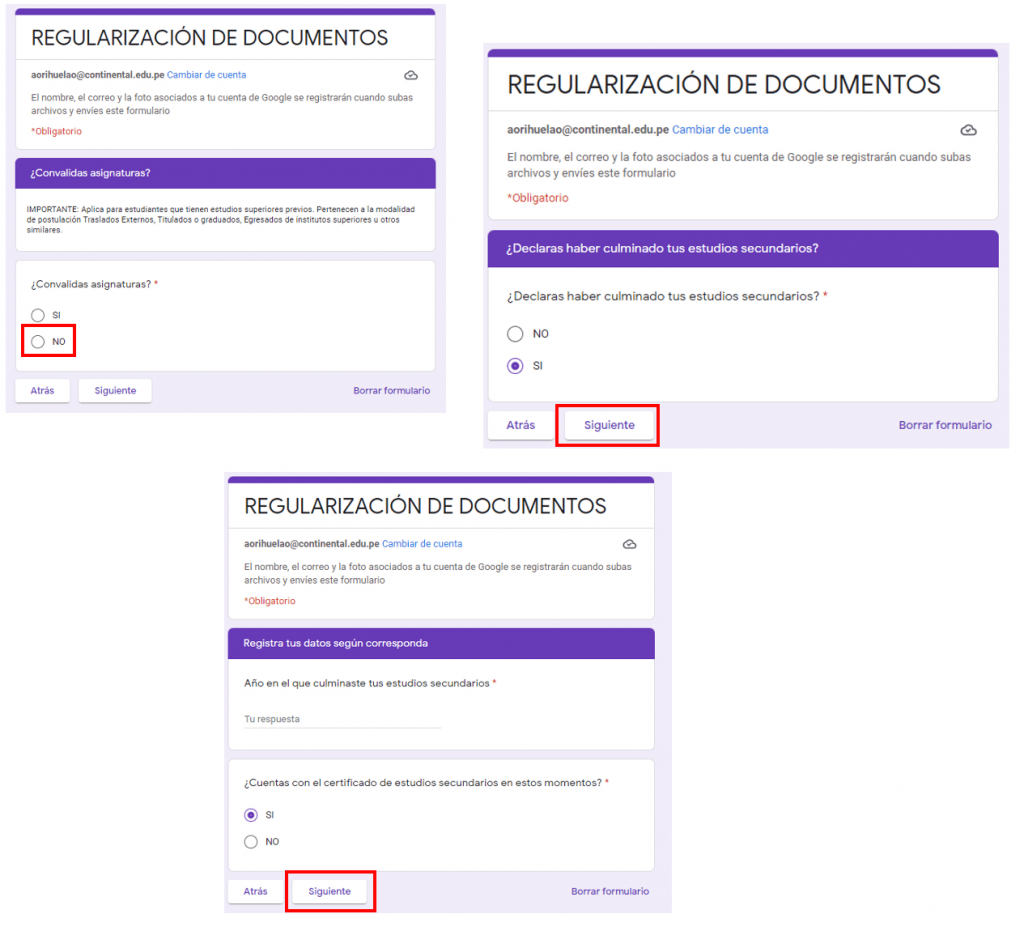
Task: Select NO for ¿Convalidas asignaturas?
Action: click(x=38, y=342)
